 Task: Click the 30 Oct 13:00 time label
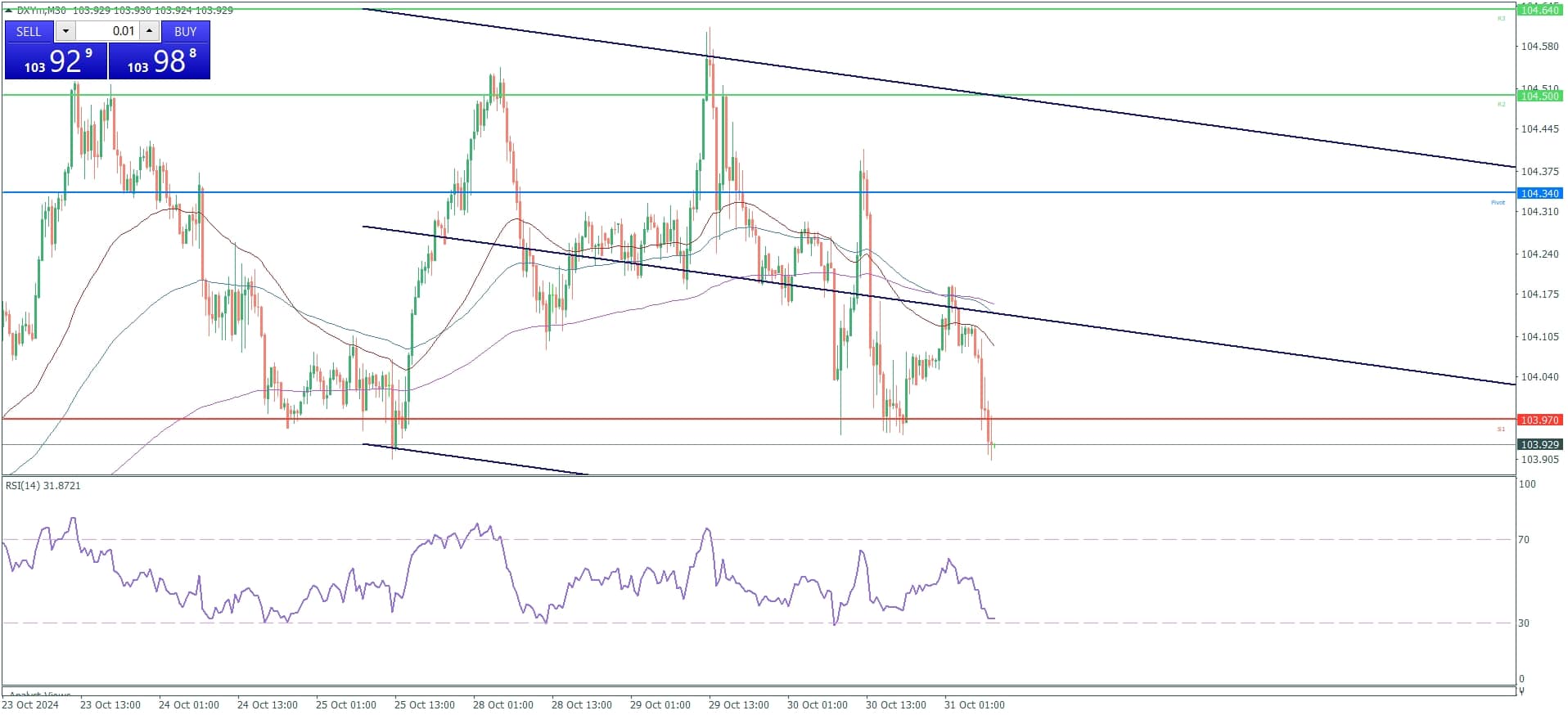896,705
